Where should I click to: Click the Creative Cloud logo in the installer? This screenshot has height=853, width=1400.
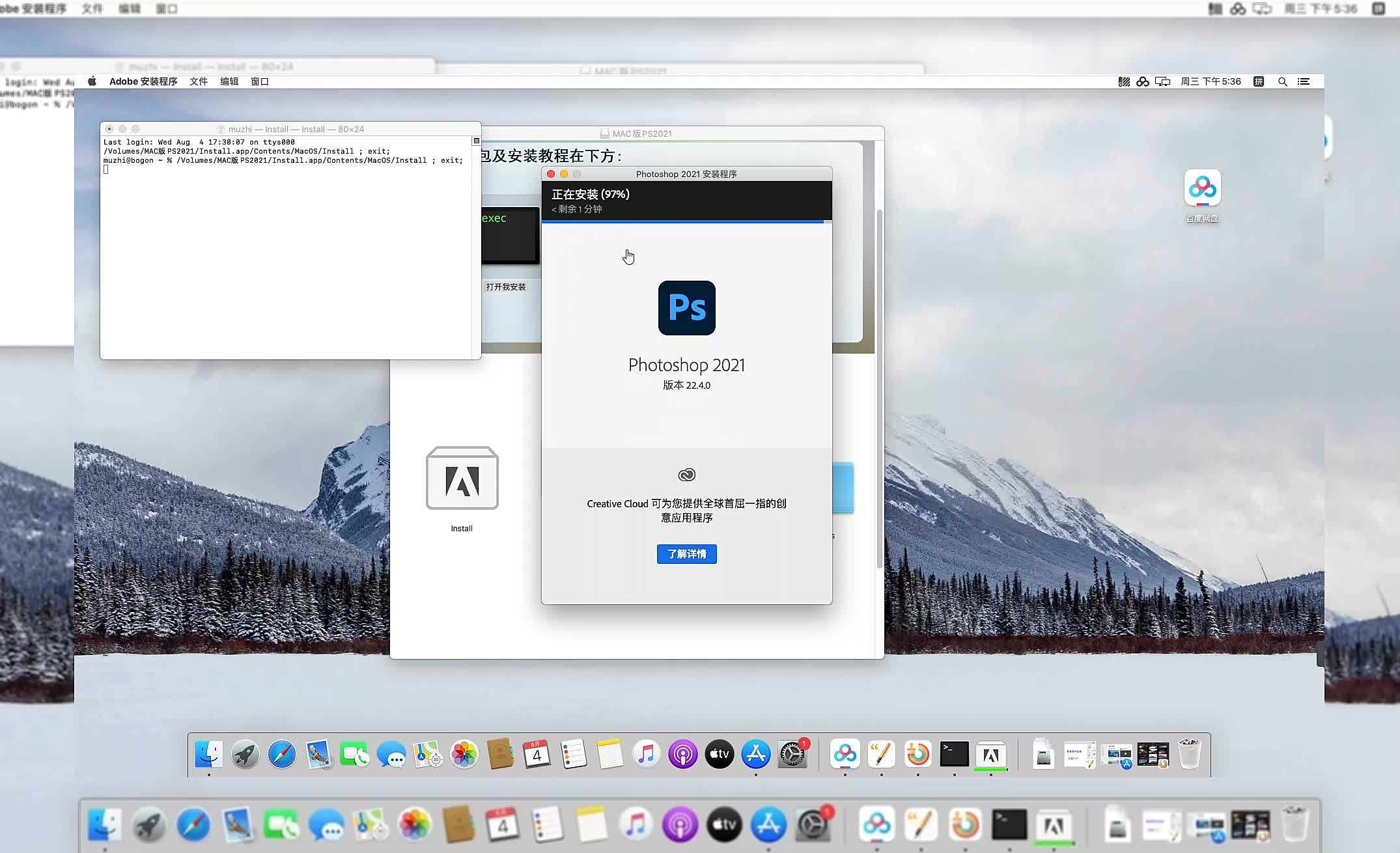tap(687, 475)
